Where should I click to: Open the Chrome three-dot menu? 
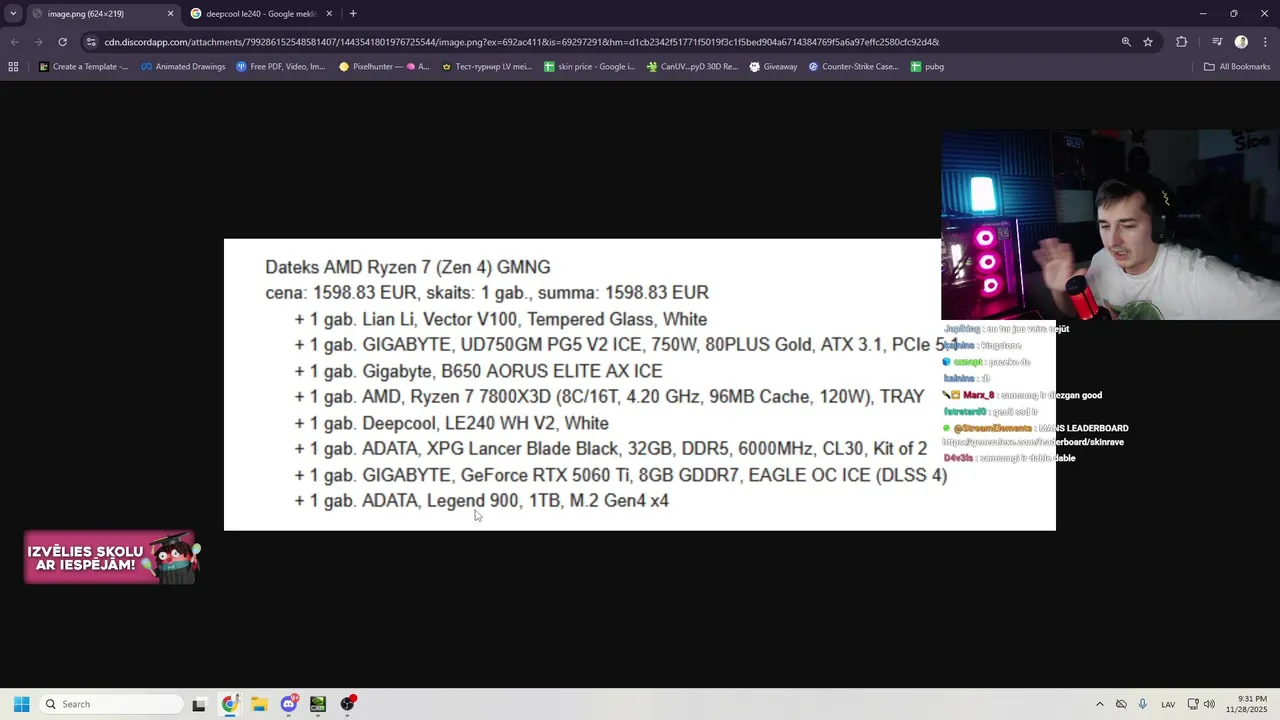1265,42
